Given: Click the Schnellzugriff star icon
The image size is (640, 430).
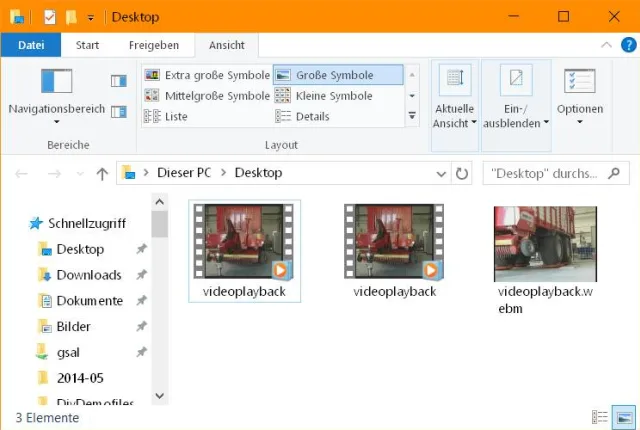Looking at the screenshot, I should point(36,223).
